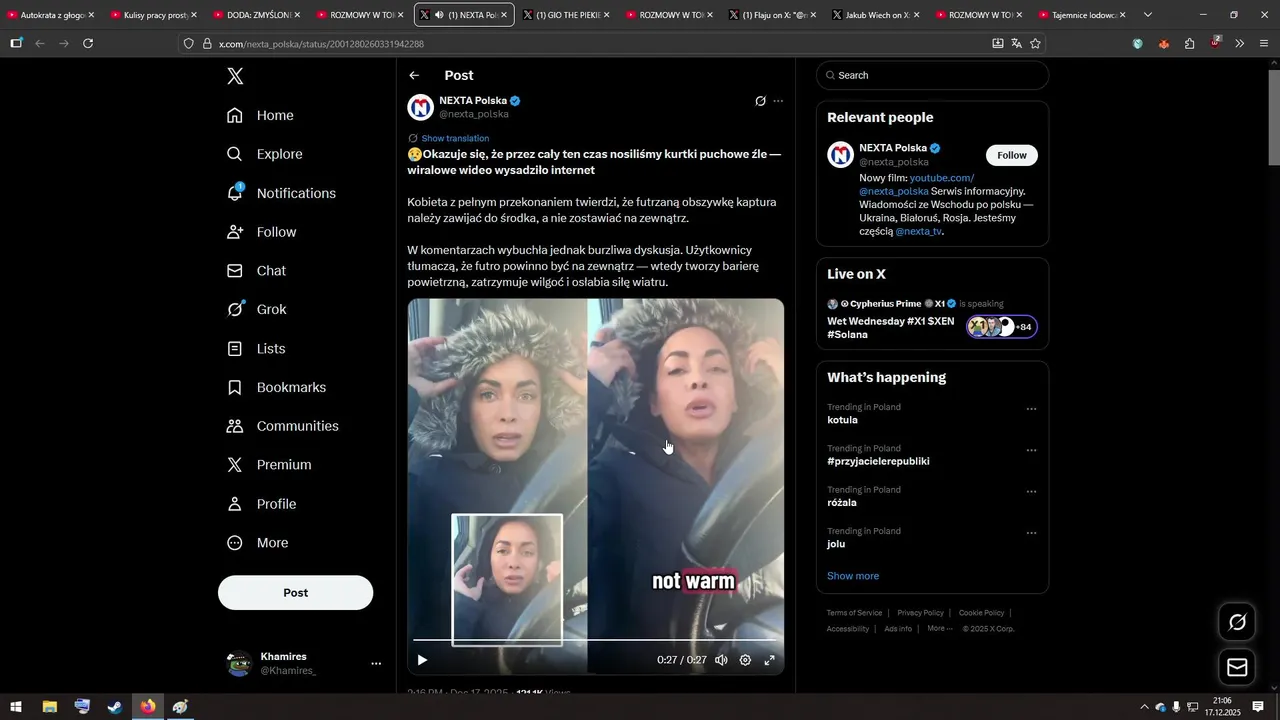Open browser extensions puzzle icon
The height and width of the screenshot is (720, 1280).
pyautogui.click(x=1189, y=43)
